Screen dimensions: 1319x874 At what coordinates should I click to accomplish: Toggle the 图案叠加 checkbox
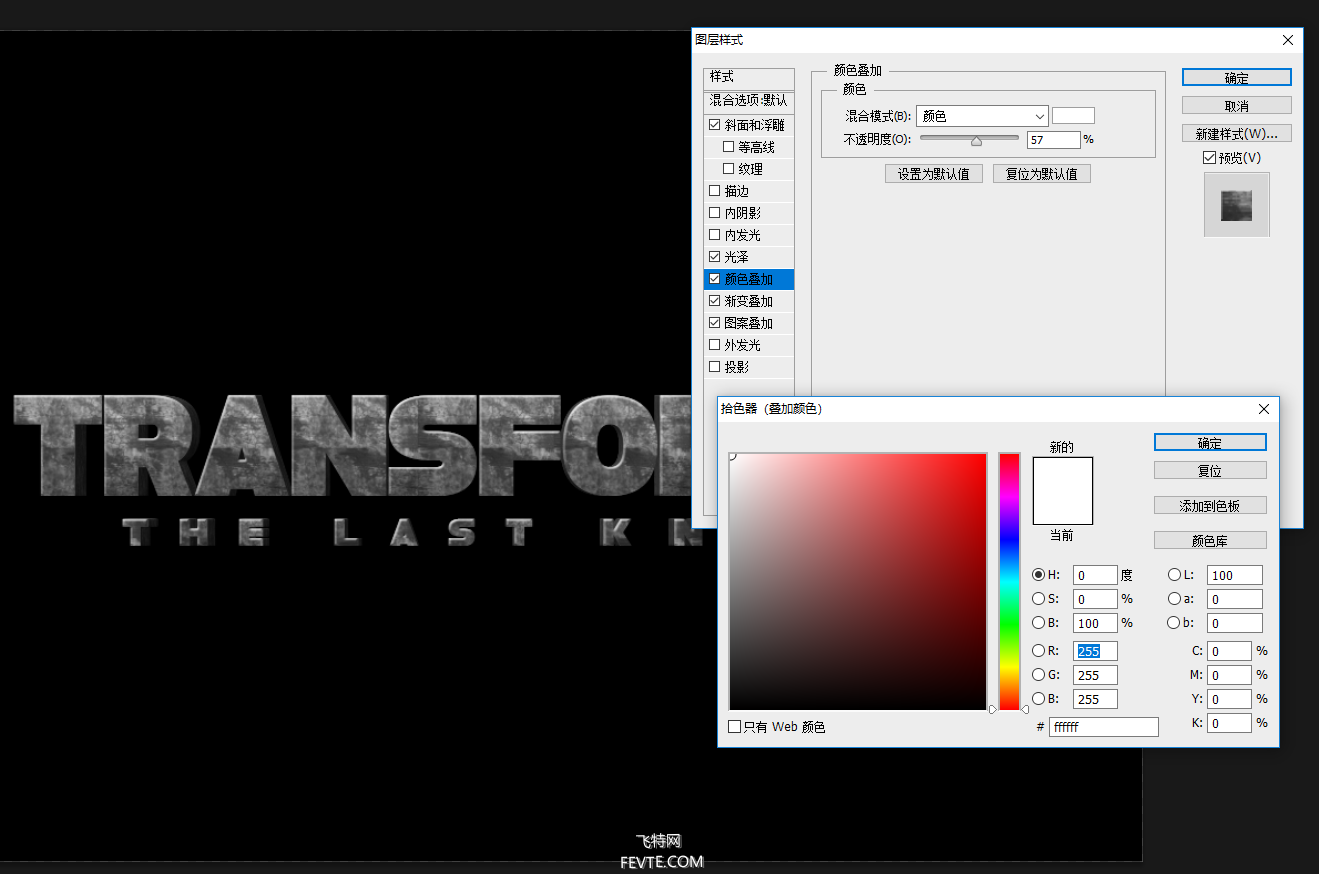tap(714, 323)
